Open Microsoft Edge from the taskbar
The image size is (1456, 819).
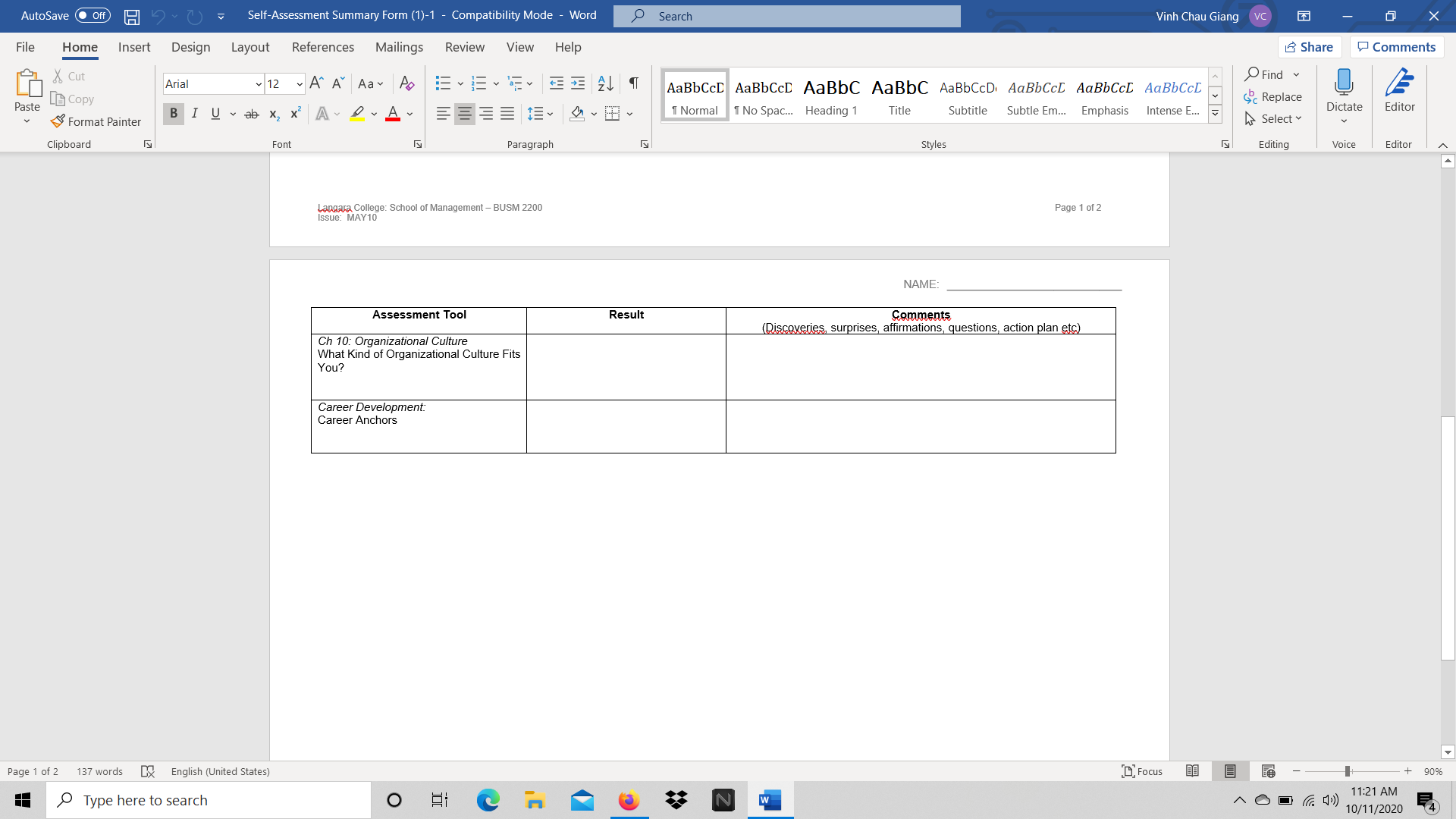pos(488,800)
